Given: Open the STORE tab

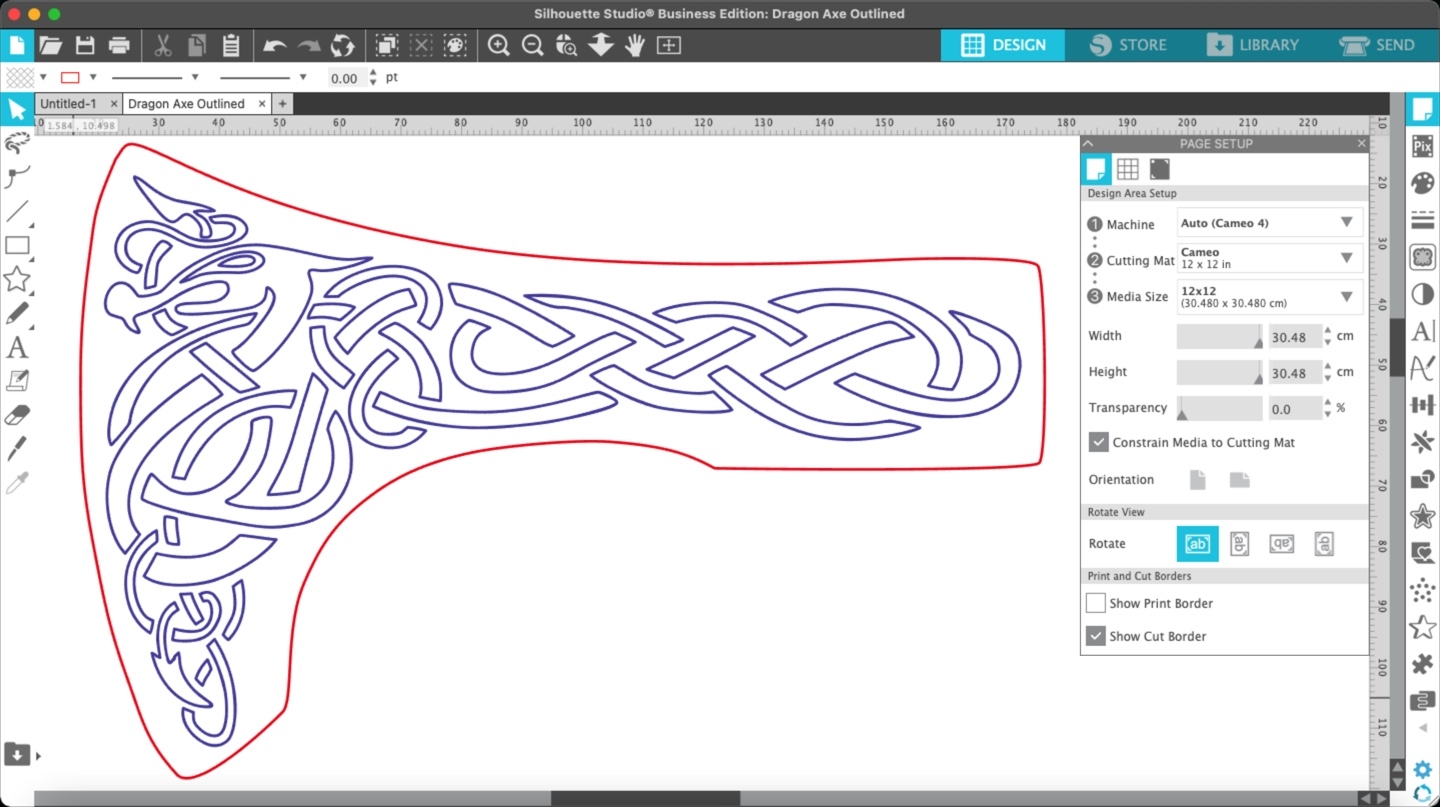Looking at the screenshot, I should click(1129, 45).
